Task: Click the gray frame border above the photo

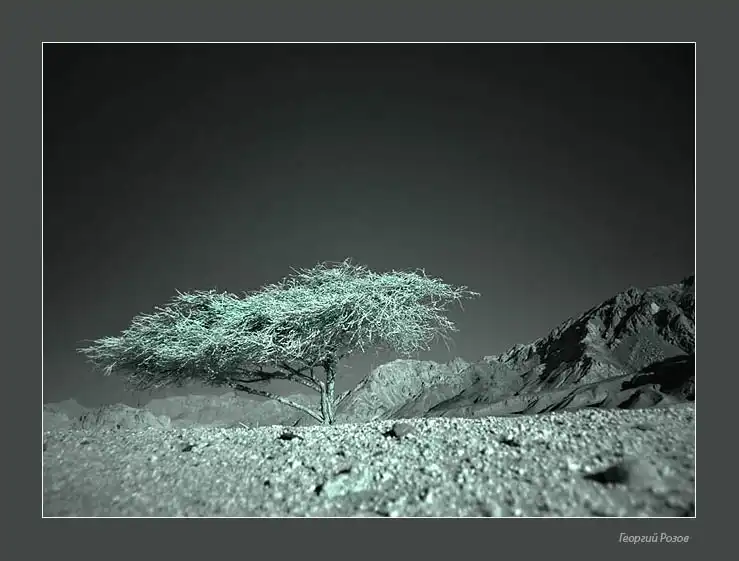Action: [369, 20]
